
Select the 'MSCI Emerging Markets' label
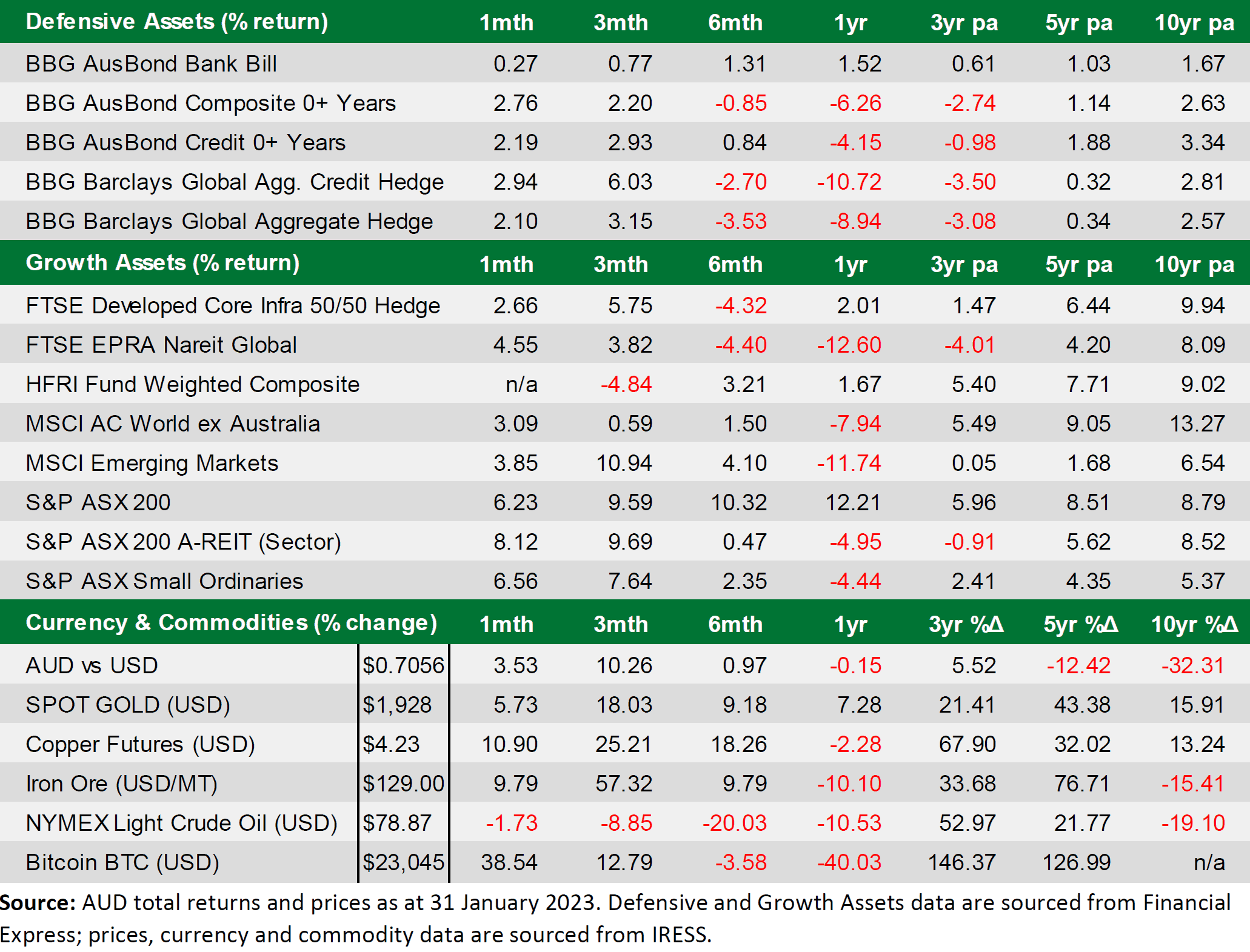pyautogui.click(x=152, y=463)
